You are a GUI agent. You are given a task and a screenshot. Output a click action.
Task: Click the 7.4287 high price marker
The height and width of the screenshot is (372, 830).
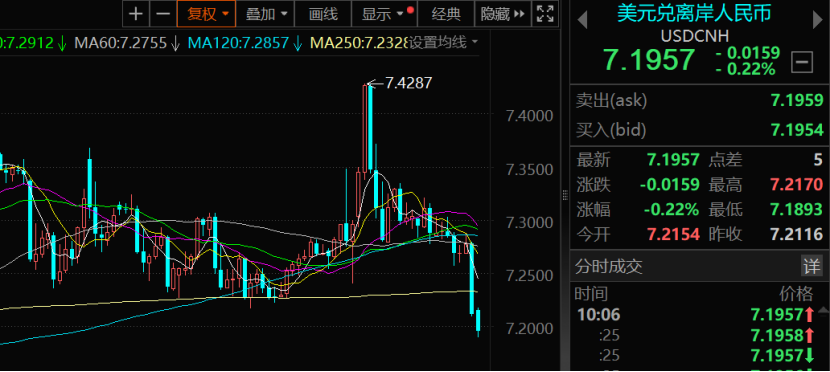pos(408,83)
